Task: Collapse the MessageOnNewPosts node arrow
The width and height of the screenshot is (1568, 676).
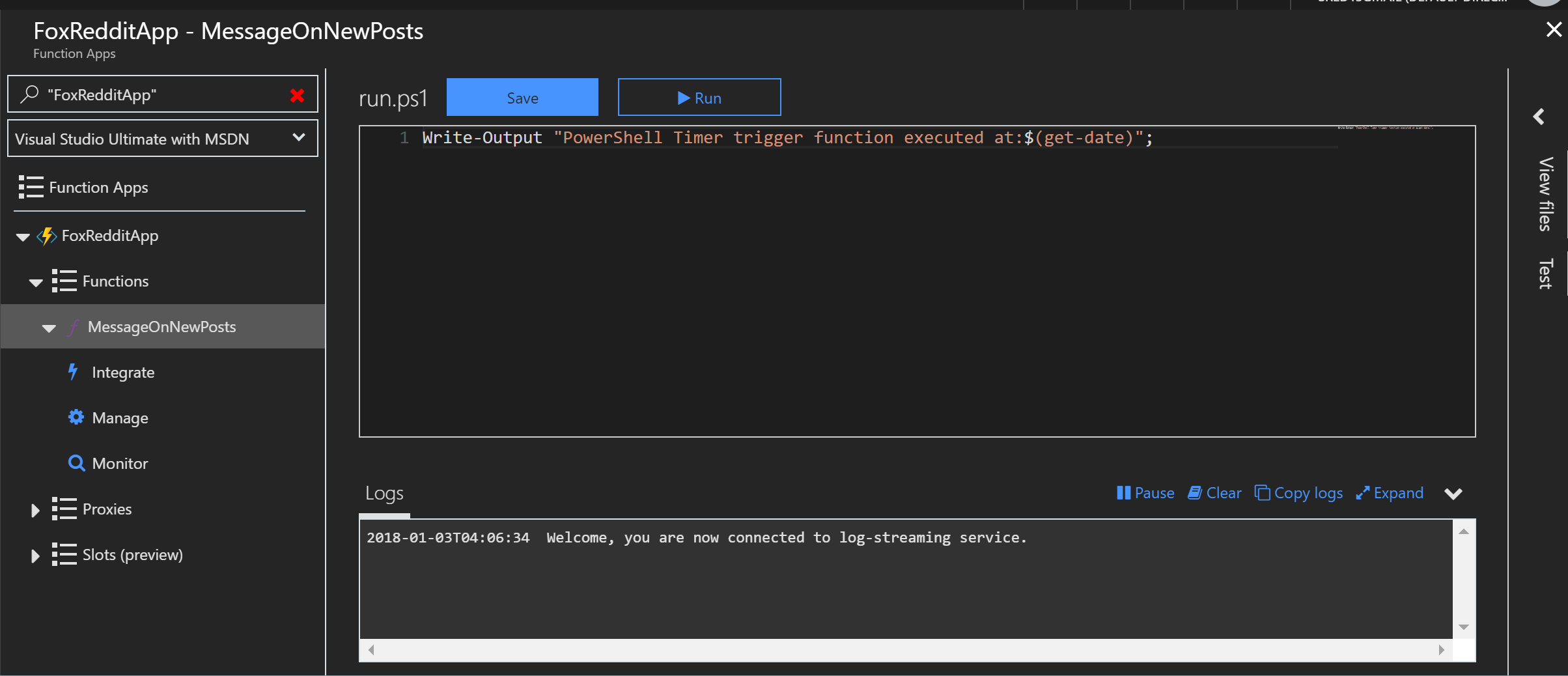Action: click(49, 328)
